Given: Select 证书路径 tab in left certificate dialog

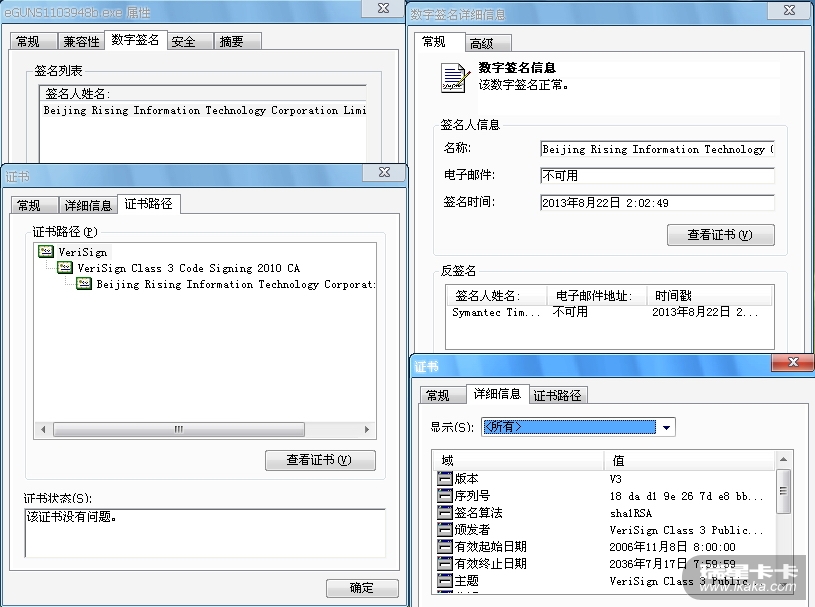Looking at the screenshot, I should [x=149, y=204].
